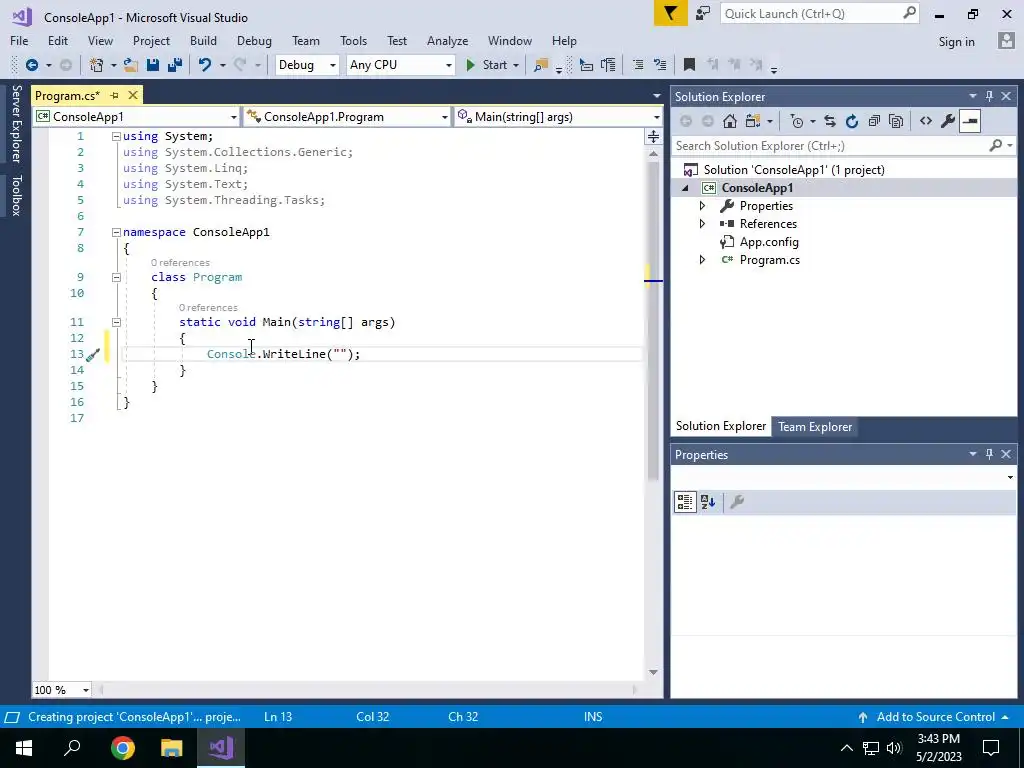
Task: Expand the References node in Solution Explorer
Action: 702,224
